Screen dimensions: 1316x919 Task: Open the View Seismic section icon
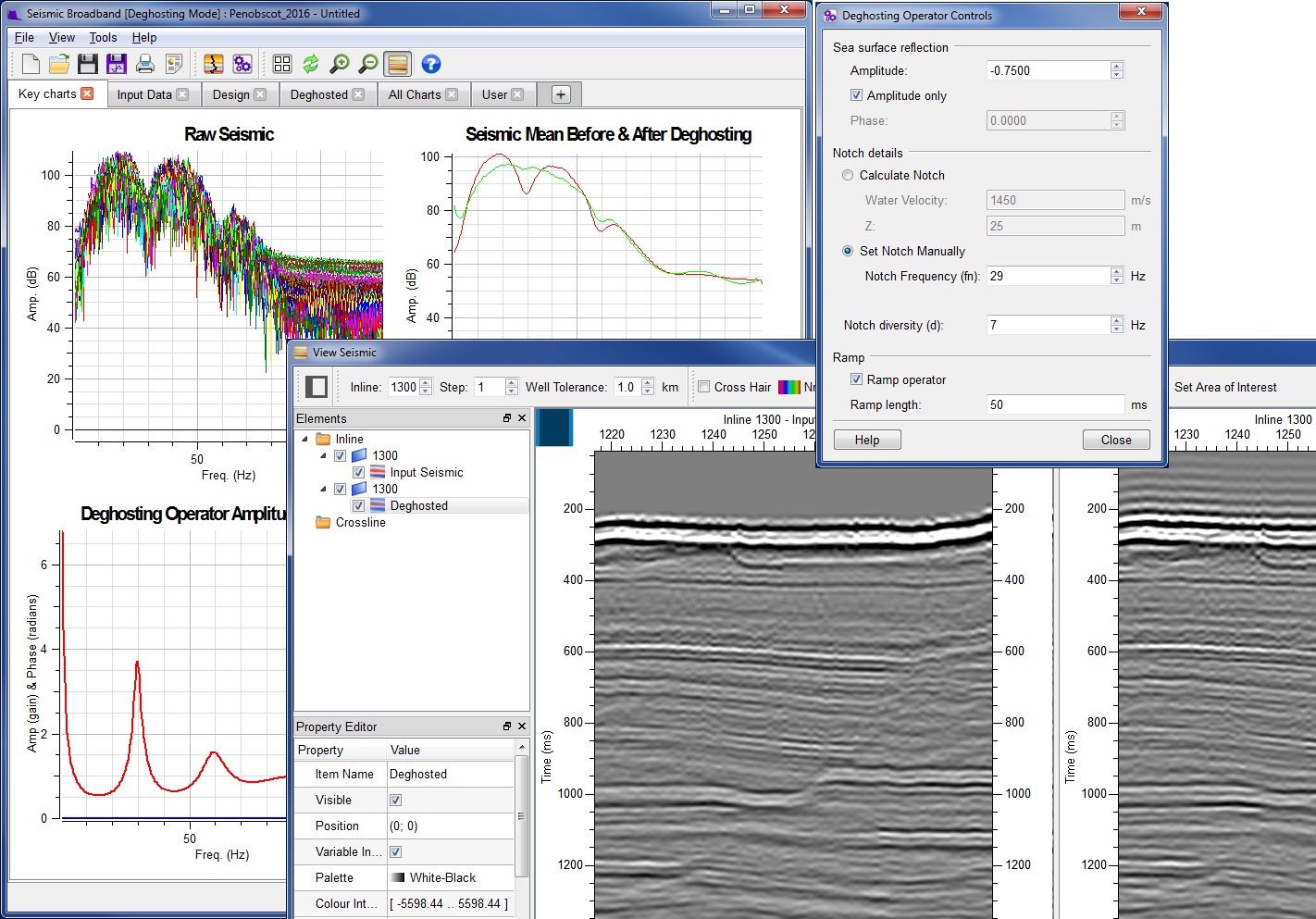click(214, 64)
